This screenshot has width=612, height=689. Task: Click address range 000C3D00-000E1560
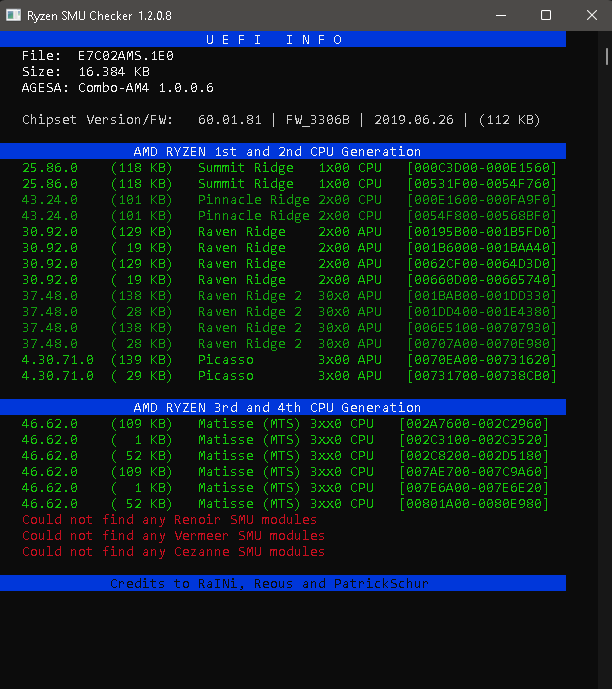click(482, 168)
